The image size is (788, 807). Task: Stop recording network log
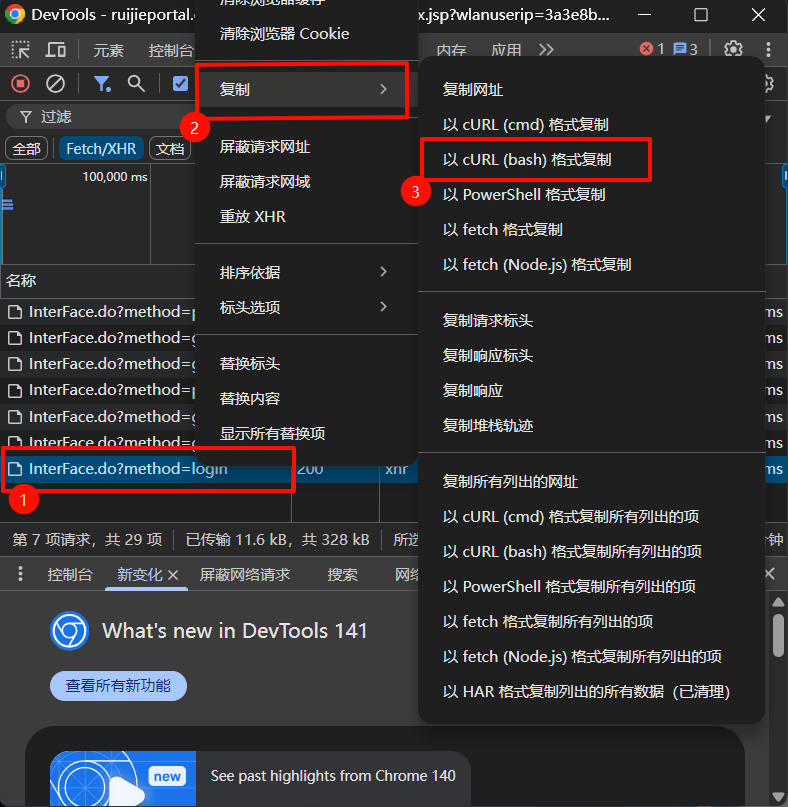pos(21,84)
